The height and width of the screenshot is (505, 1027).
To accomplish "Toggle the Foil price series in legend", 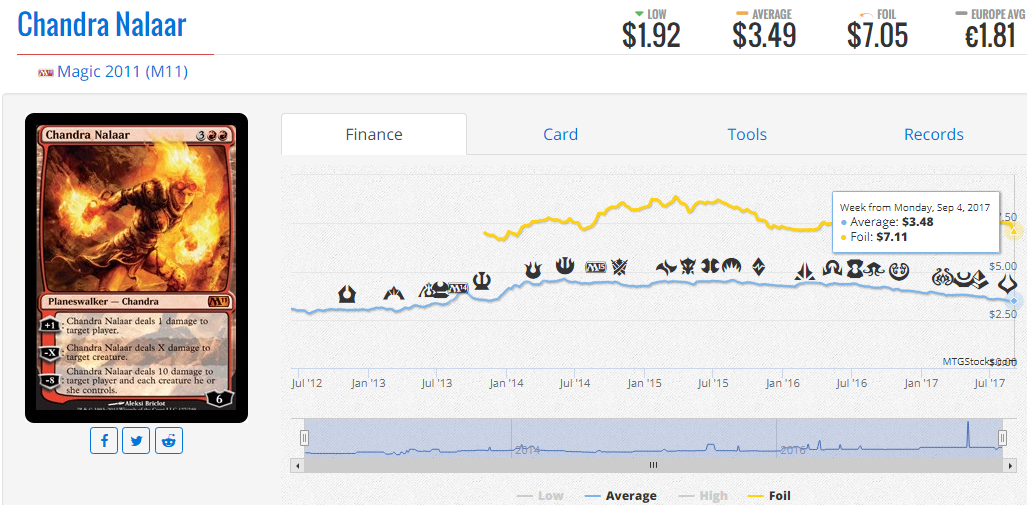I will pos(769,496).
